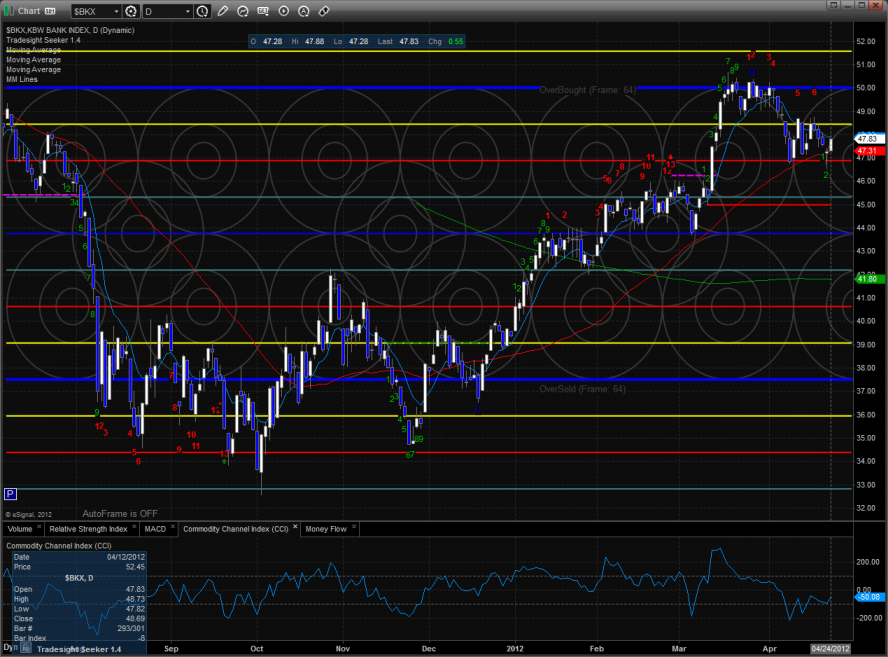Click the symbol link gear icon
Image resolution: width=888 pixels, height=657 pixels.
tap(130, 11)
